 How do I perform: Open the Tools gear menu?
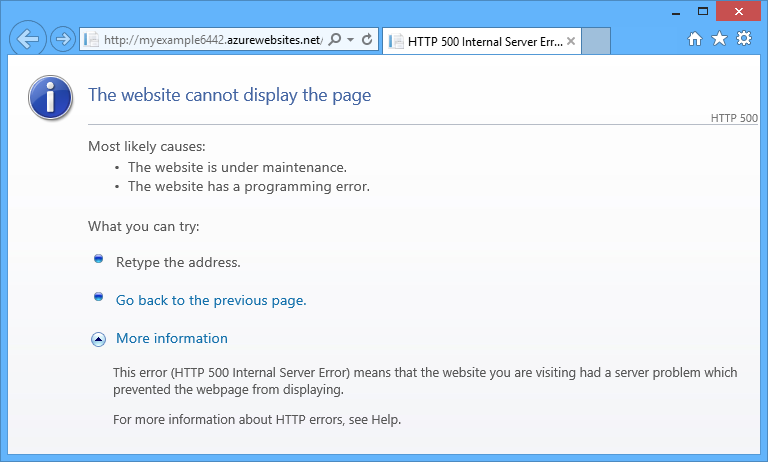point(744,38)
